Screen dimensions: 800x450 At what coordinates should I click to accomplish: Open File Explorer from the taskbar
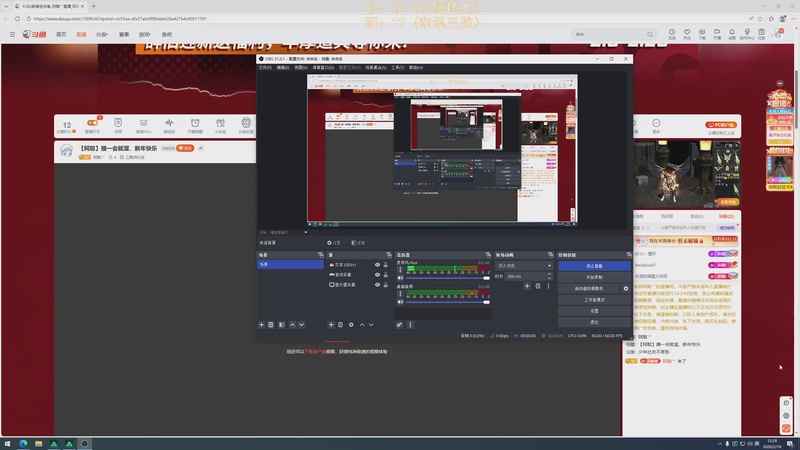click(x=38, y=443)
